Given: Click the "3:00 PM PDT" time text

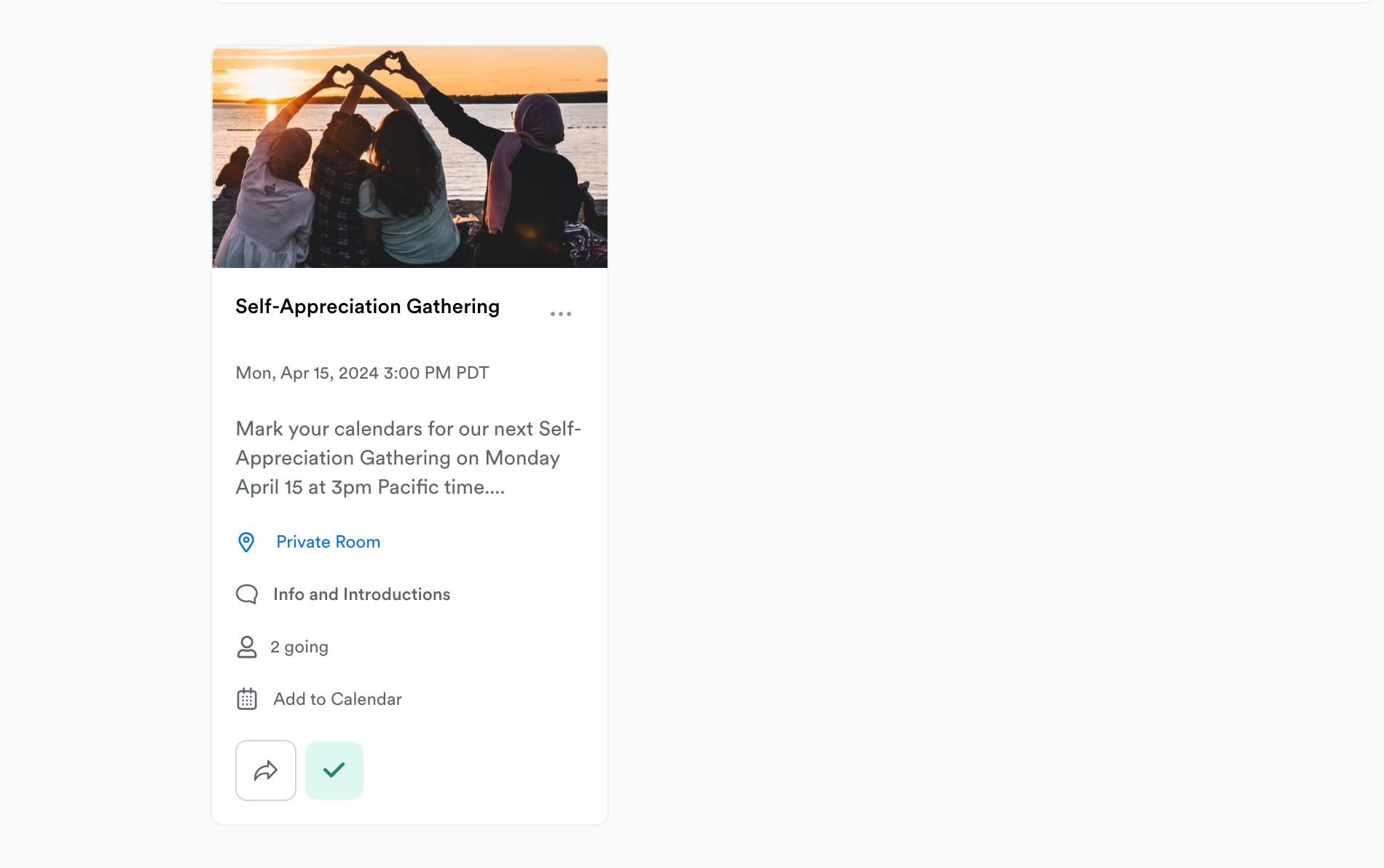Looking at the screenshot, I should click(436, 373).
